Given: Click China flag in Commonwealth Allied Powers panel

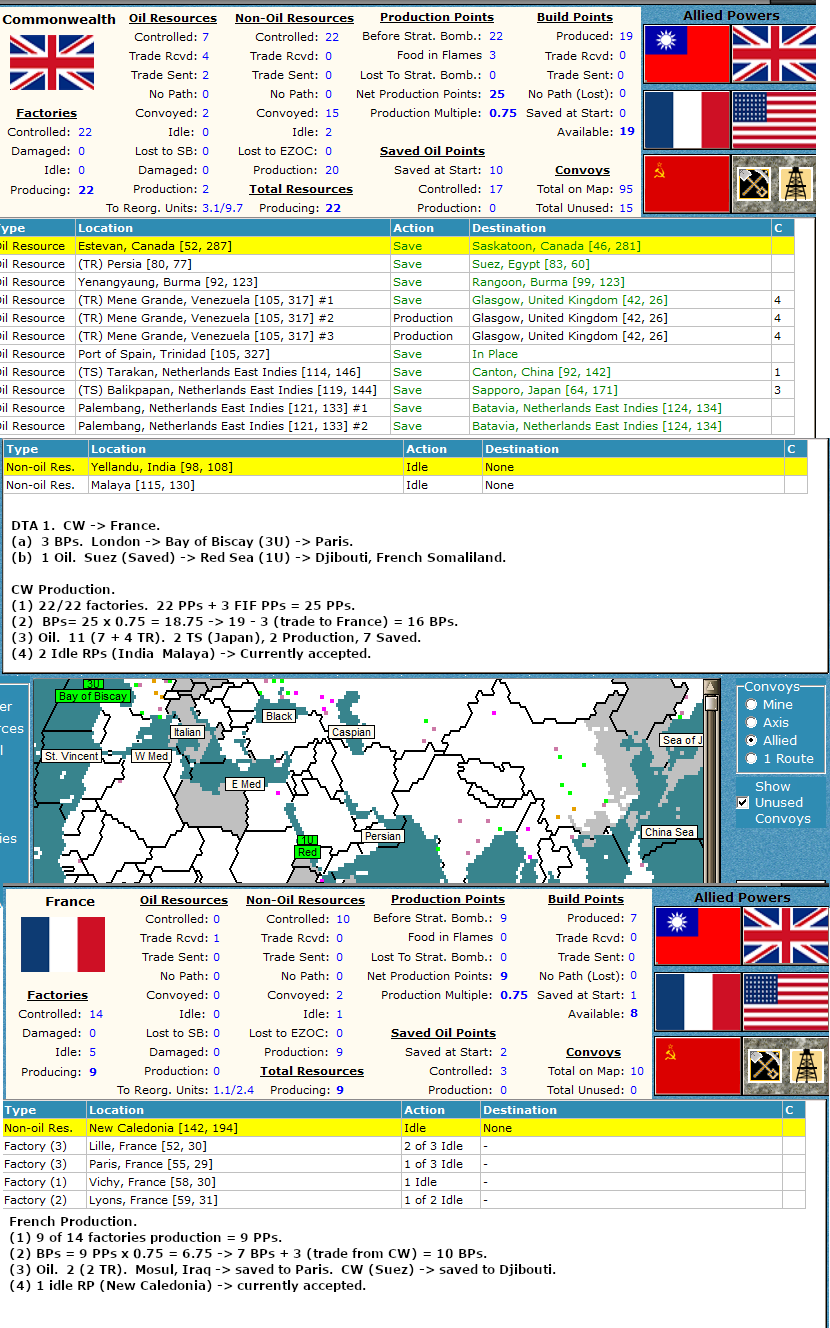Looking at the screenshot, I should tap(687, 54).
